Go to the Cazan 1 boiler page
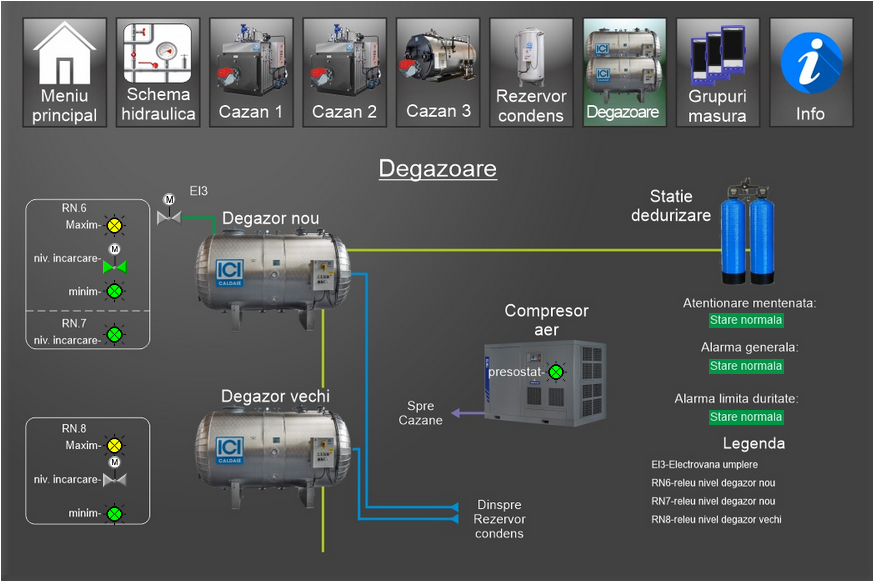The image size is (873, 581). point(251,72)
